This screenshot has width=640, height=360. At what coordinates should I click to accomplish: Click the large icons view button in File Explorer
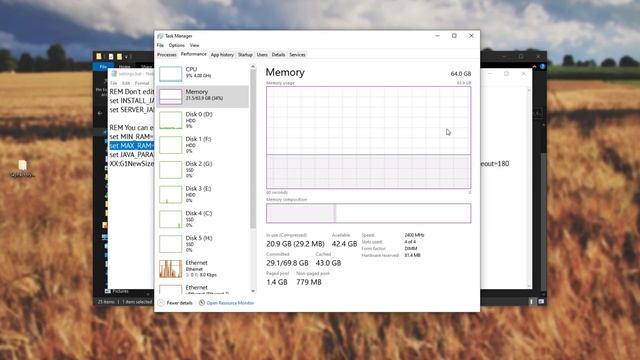click(x=541, y=302)
